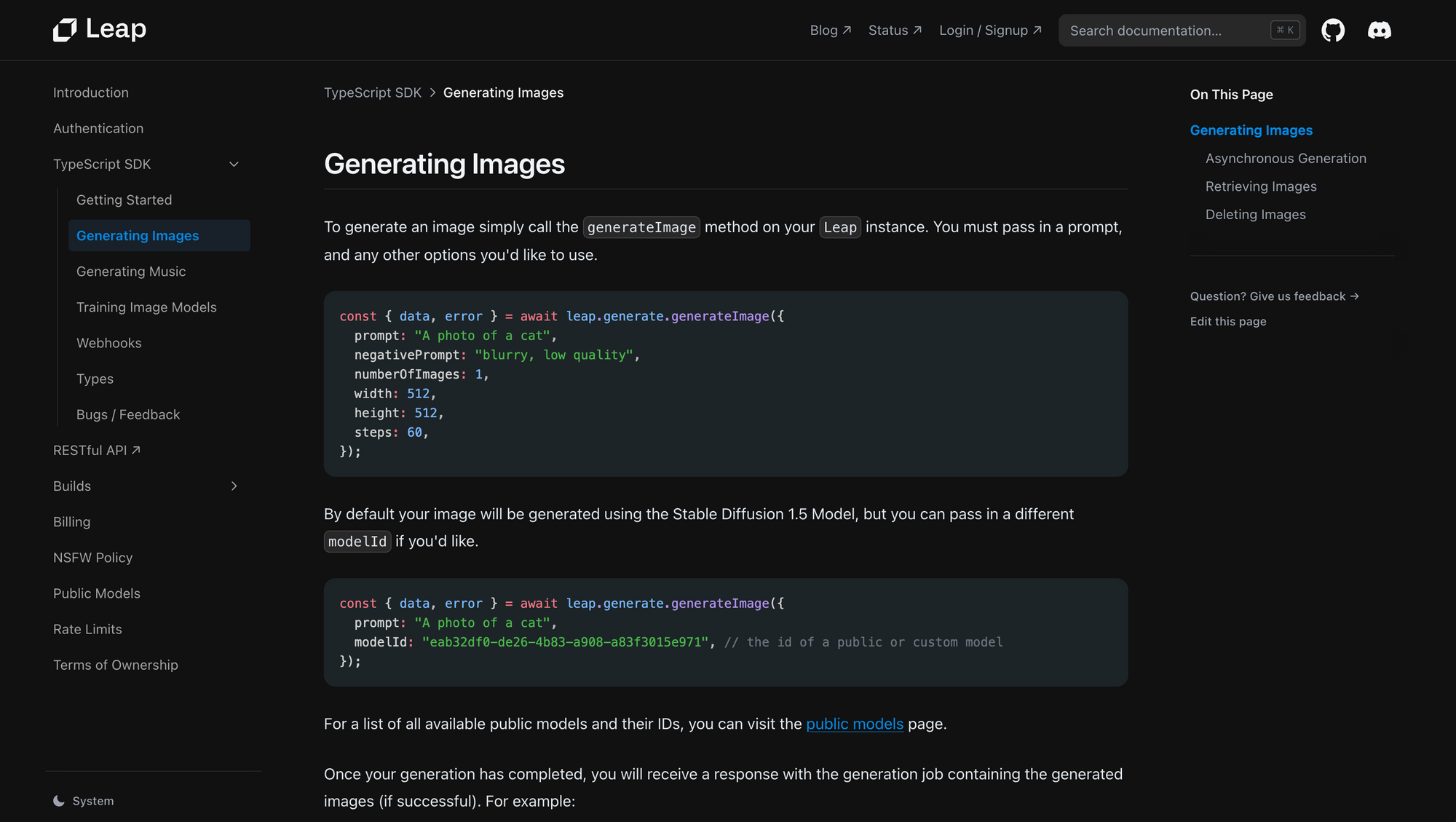Click the Status external link arrow
Image resolution: width=1456 pixels, height=822 pixels.
pos(917,30)
